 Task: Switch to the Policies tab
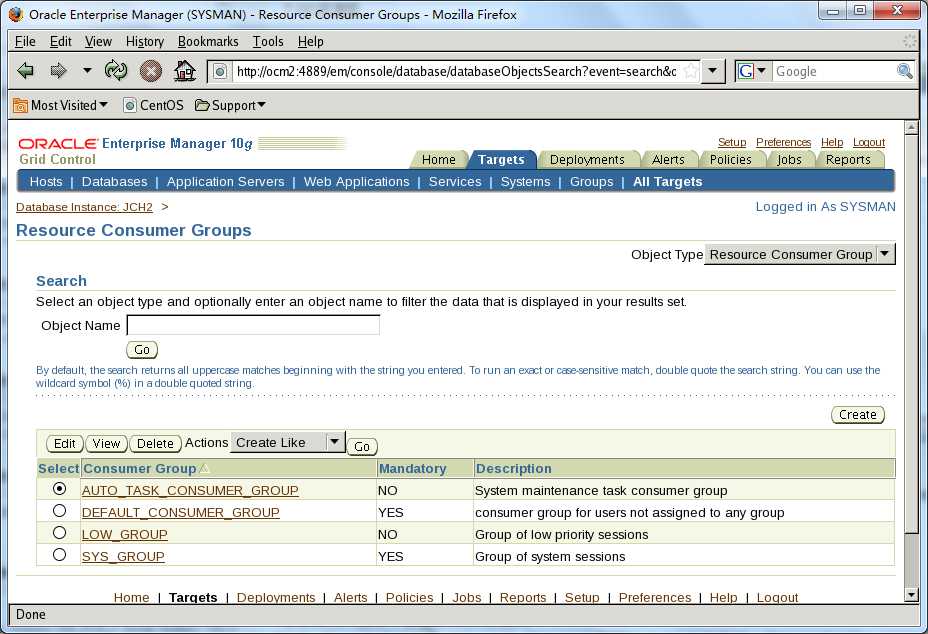(x=730, y=159)
